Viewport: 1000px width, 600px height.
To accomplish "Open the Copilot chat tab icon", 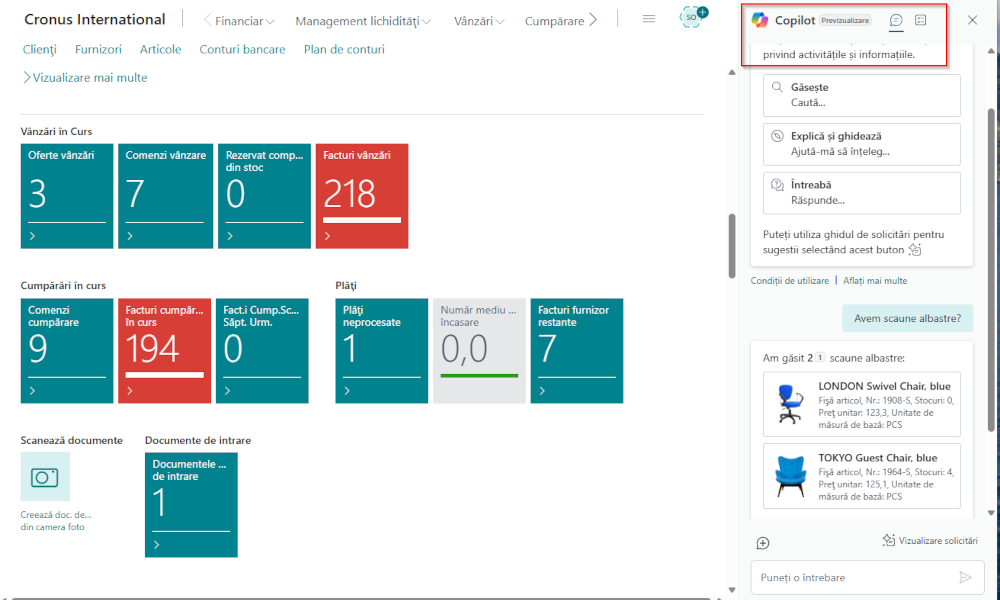I will click(x=896, y=20).
